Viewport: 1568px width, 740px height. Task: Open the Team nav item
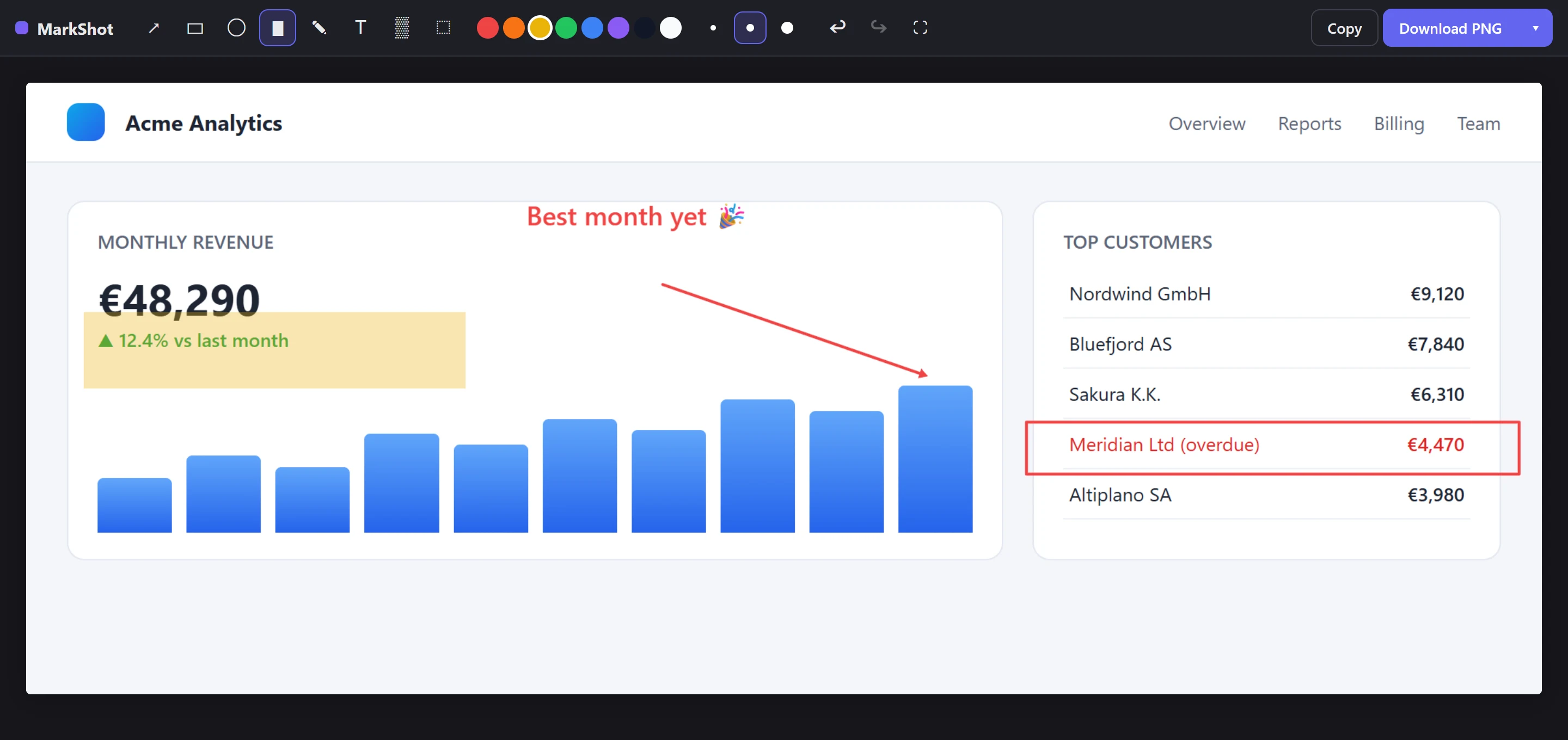pyautogui.click(x=1479, y=124)
